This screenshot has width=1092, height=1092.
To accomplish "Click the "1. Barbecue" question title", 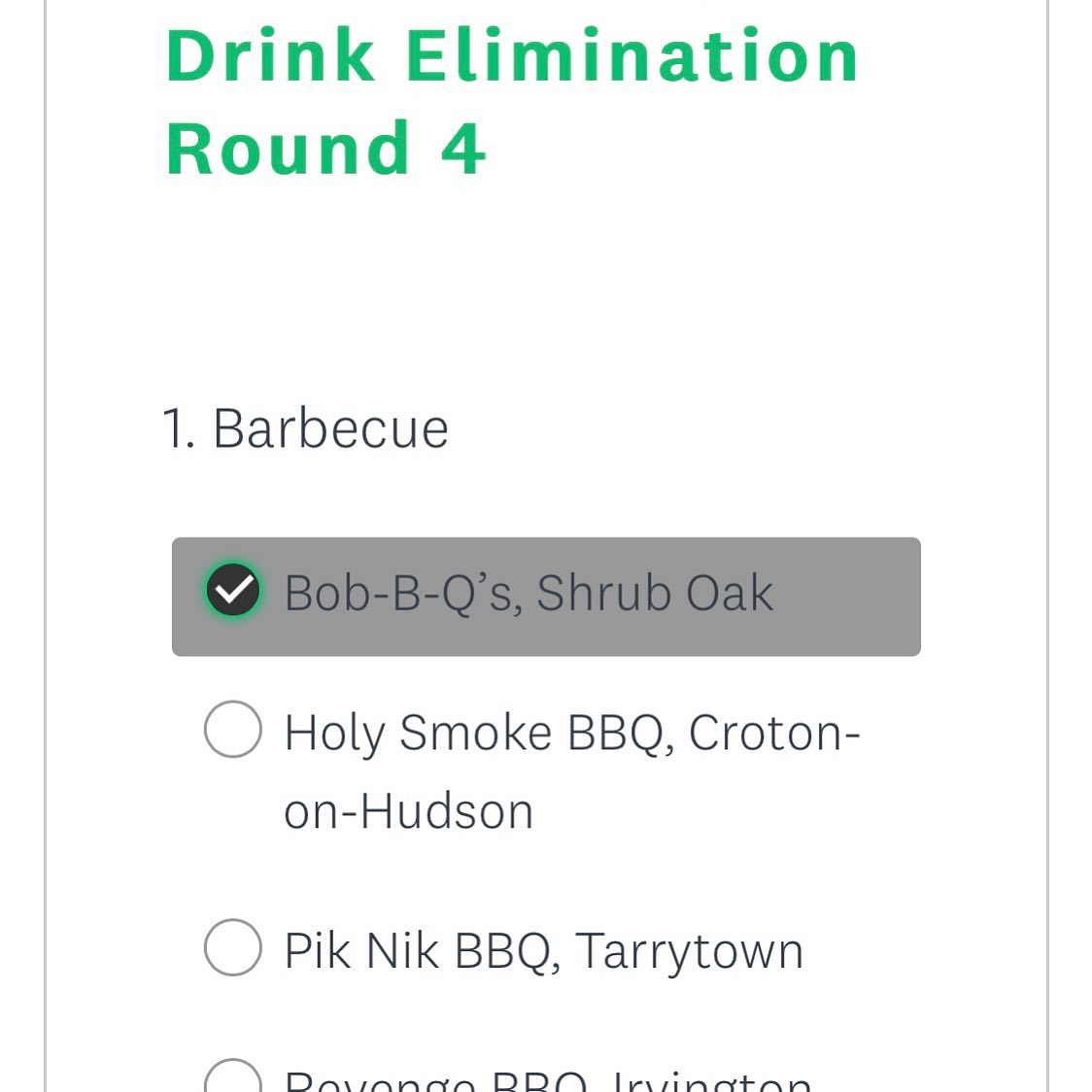I will pos(305,428).
